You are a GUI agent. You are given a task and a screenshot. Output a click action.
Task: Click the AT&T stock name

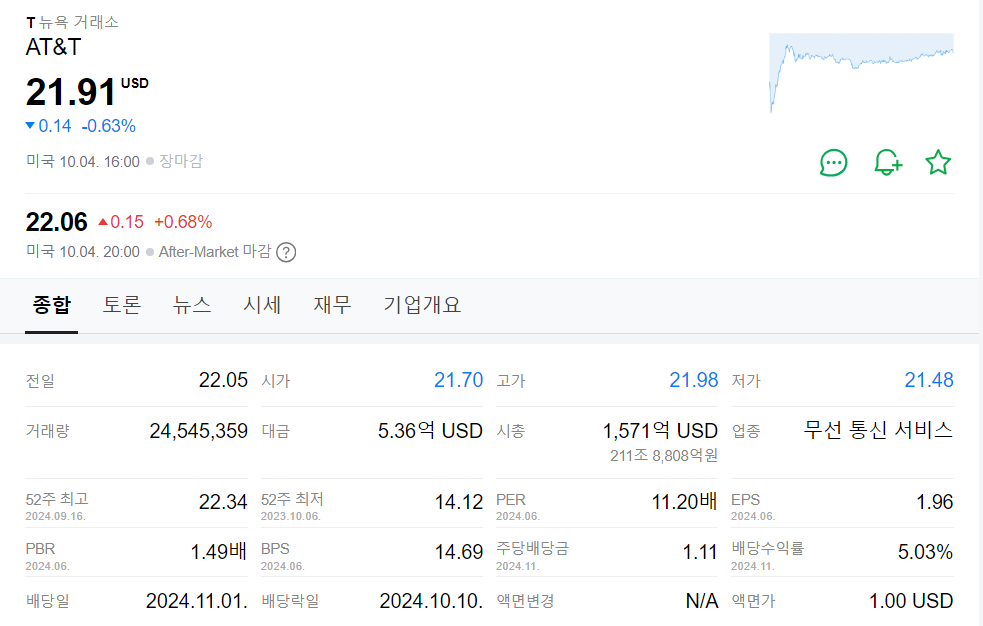pos(53,47)
